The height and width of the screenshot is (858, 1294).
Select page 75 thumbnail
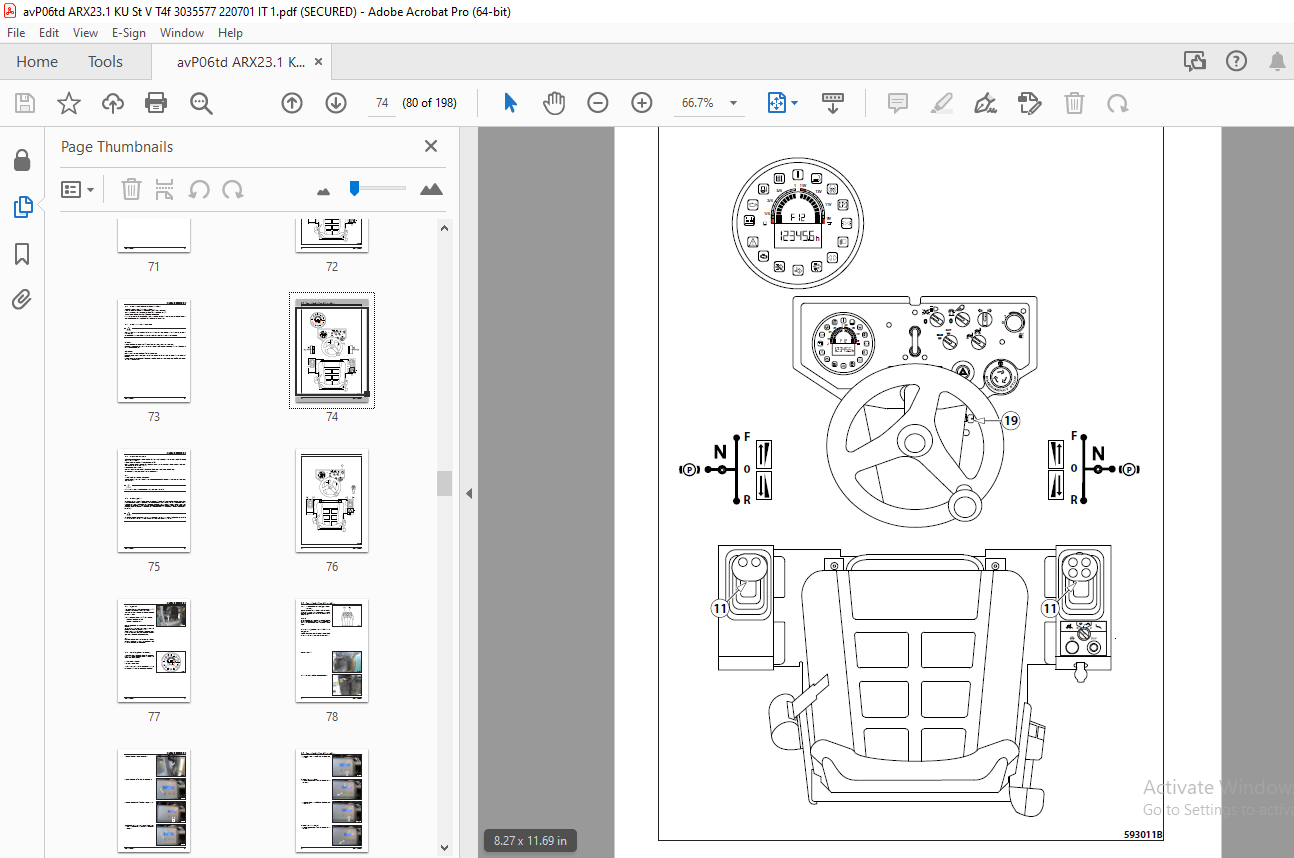point(154,501)
